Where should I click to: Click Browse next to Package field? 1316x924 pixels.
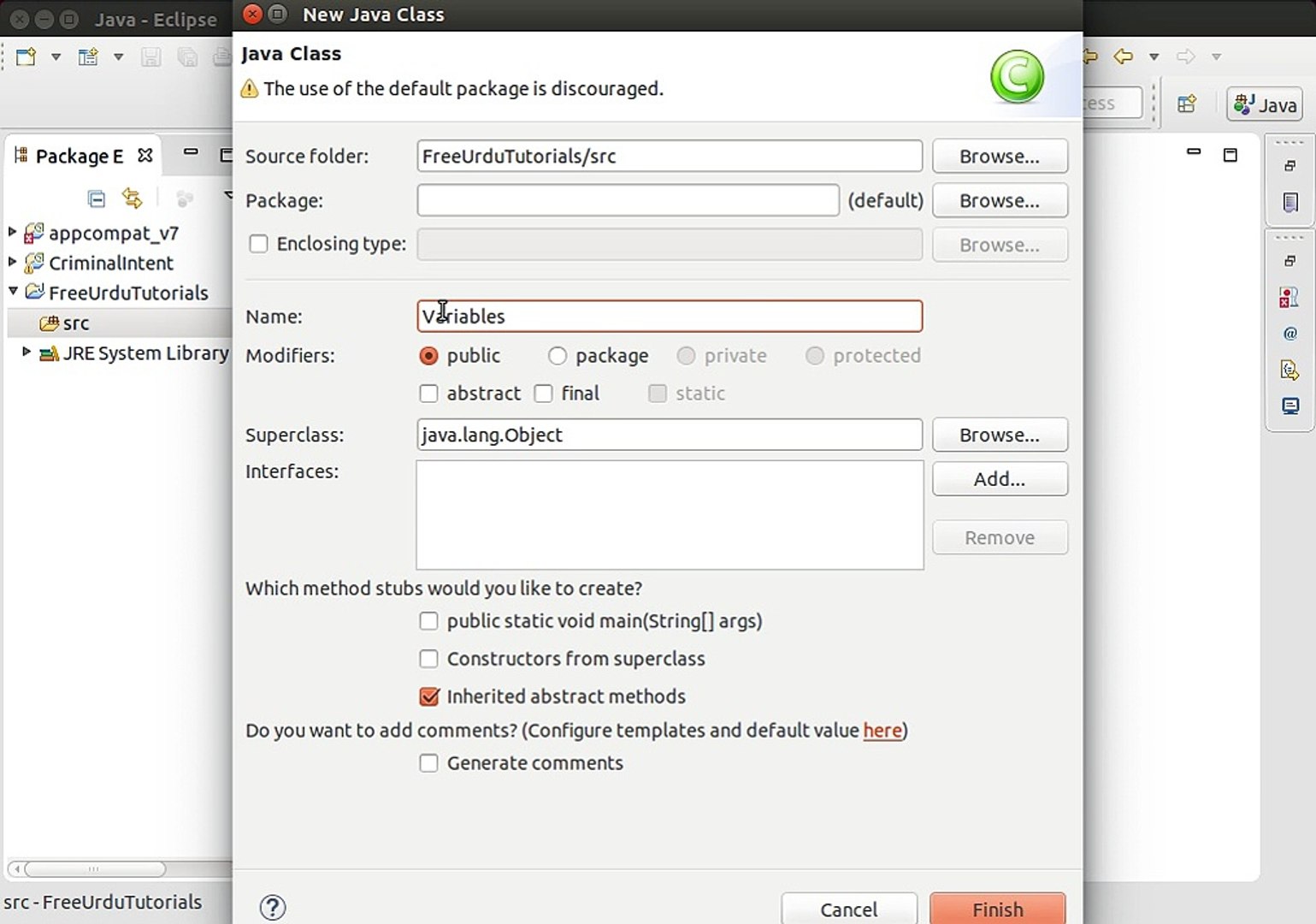(x=1000, y=201)
